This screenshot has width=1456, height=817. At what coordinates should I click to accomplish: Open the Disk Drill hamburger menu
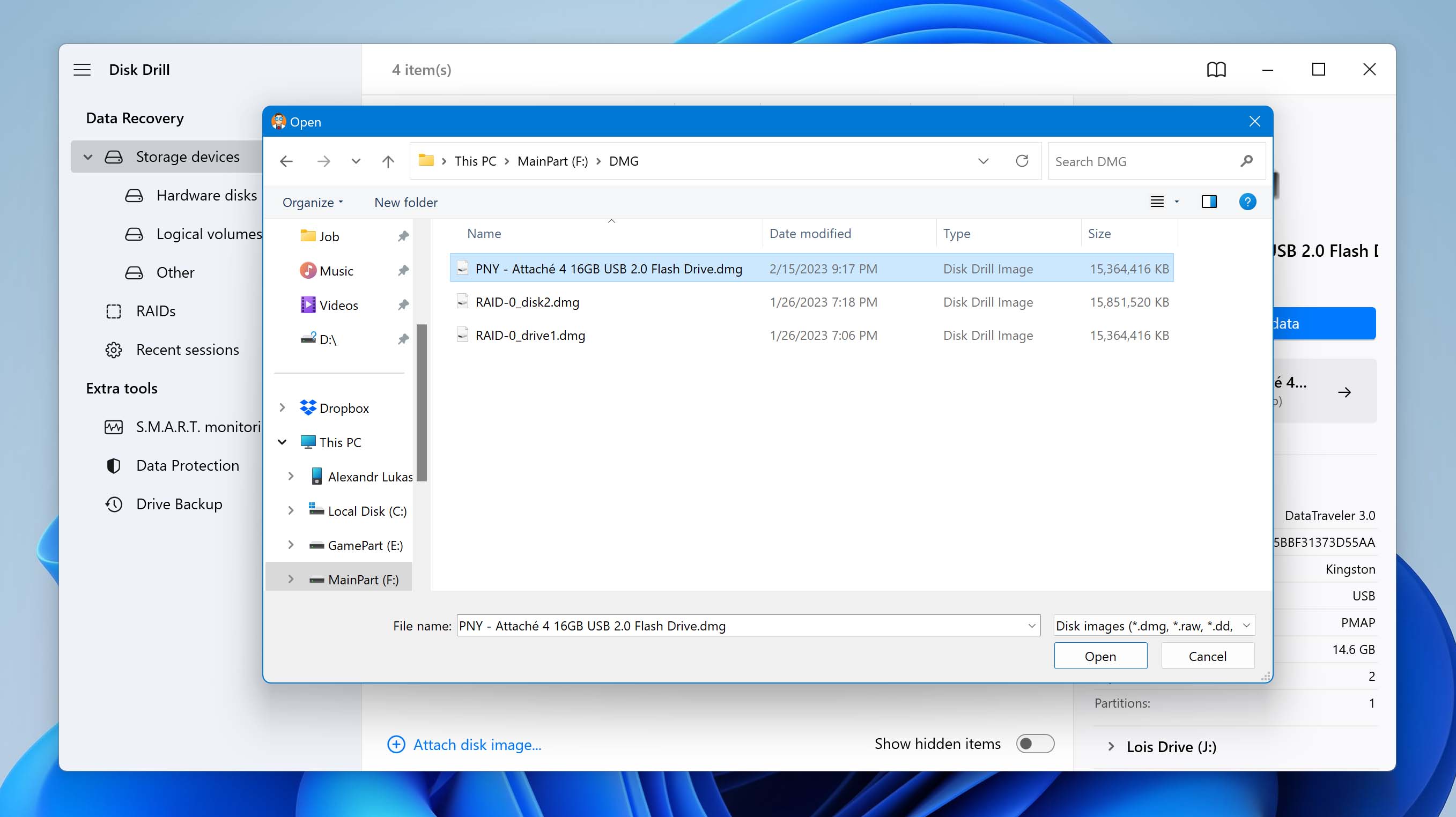[82, 70]
